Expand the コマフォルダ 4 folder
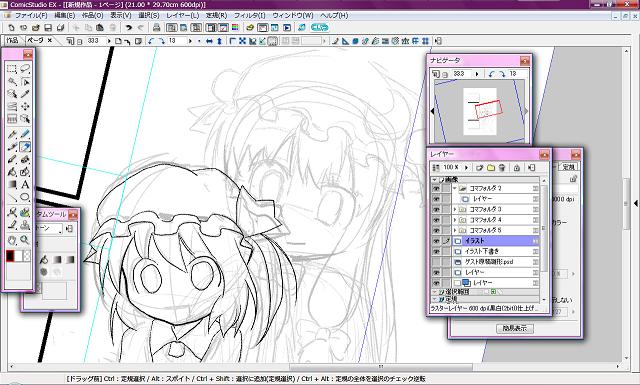 click(x=455, y=220)
